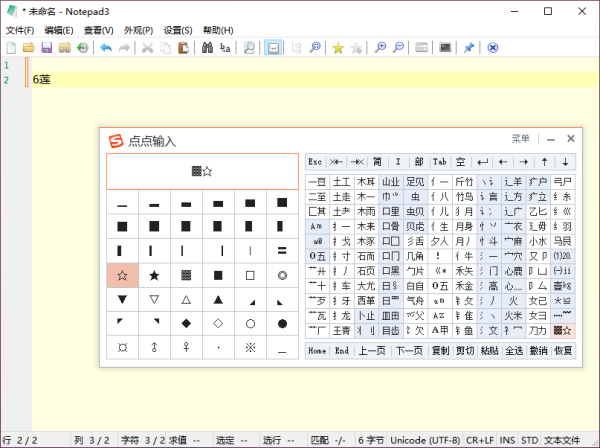Open the 文件(F) menu
The width and height of the screenshot is (600, 448).
(x=20, y=30)
